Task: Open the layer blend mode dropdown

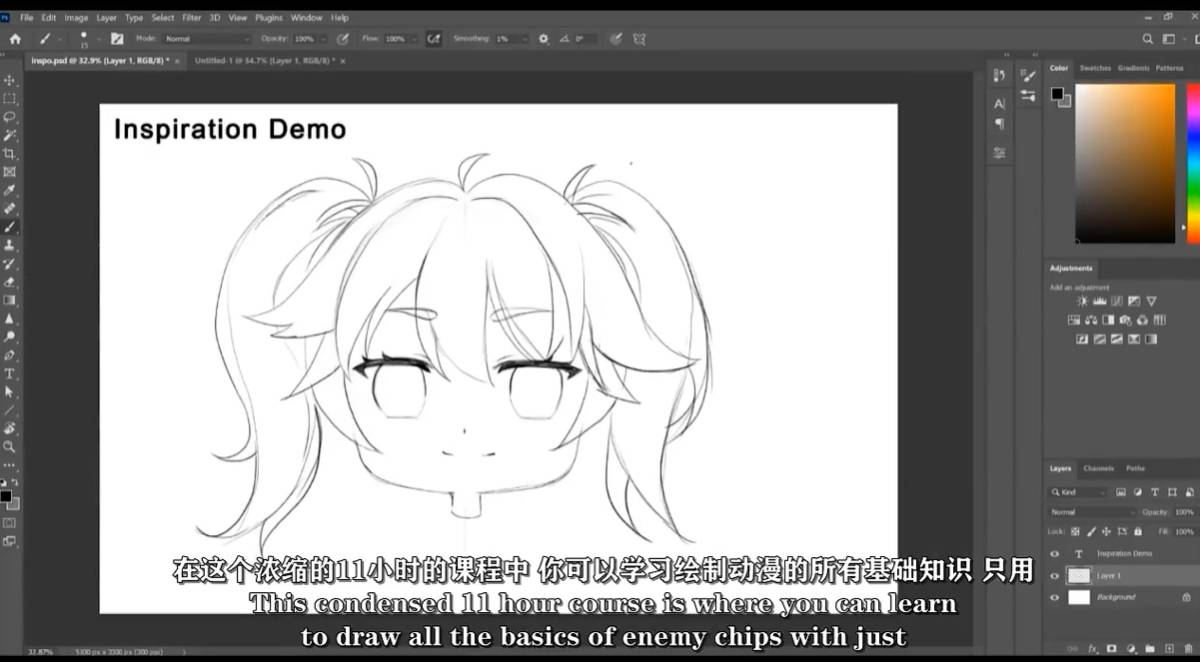Action: pyautogui.click(x=1092, y=512)
